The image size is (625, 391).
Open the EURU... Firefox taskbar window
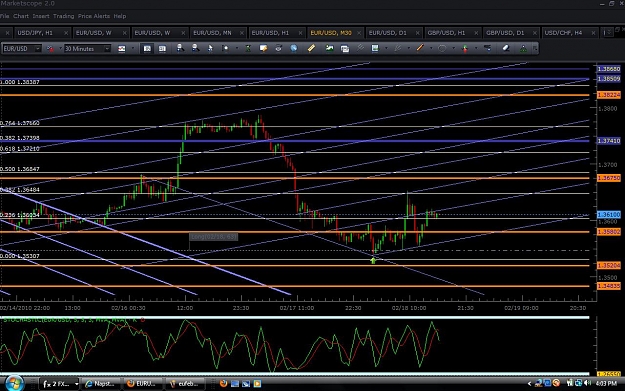pos(143,383)
